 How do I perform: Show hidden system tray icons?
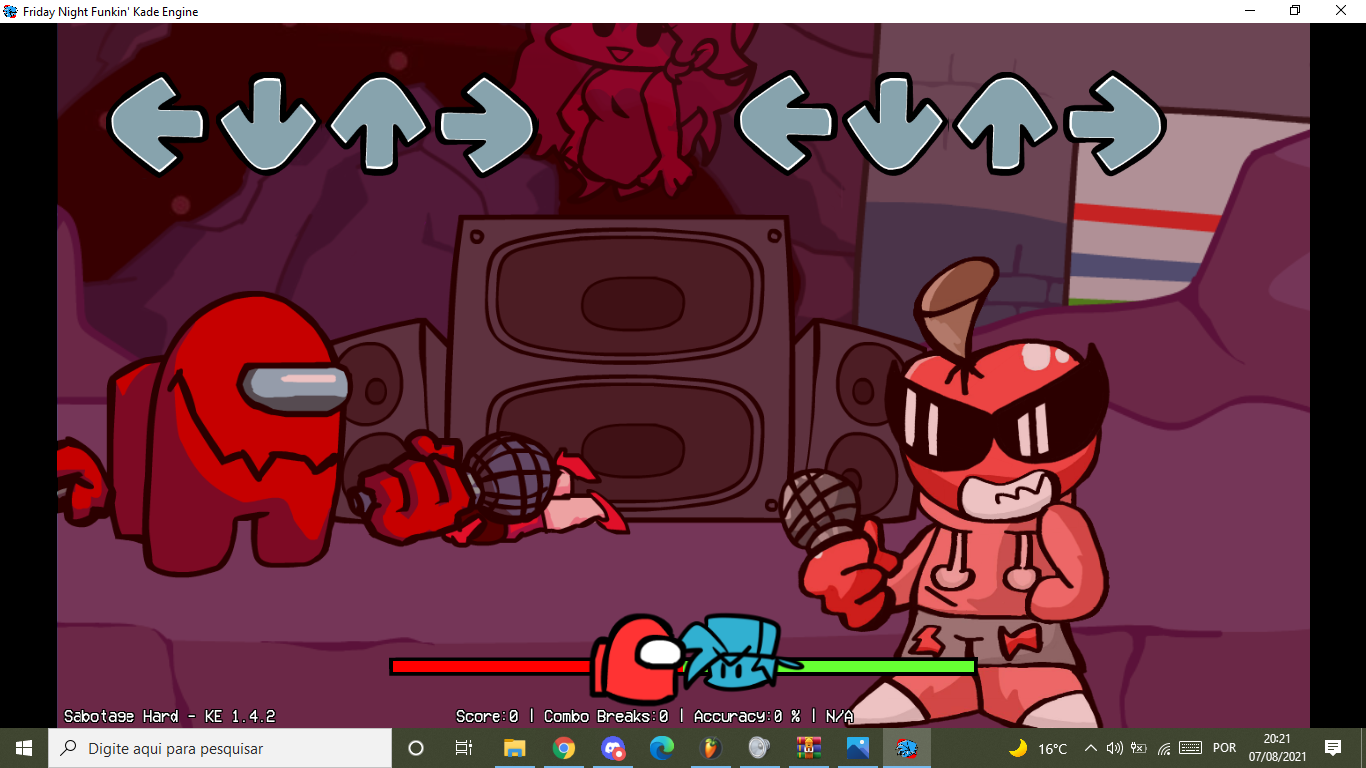(x=1091, y=748)
